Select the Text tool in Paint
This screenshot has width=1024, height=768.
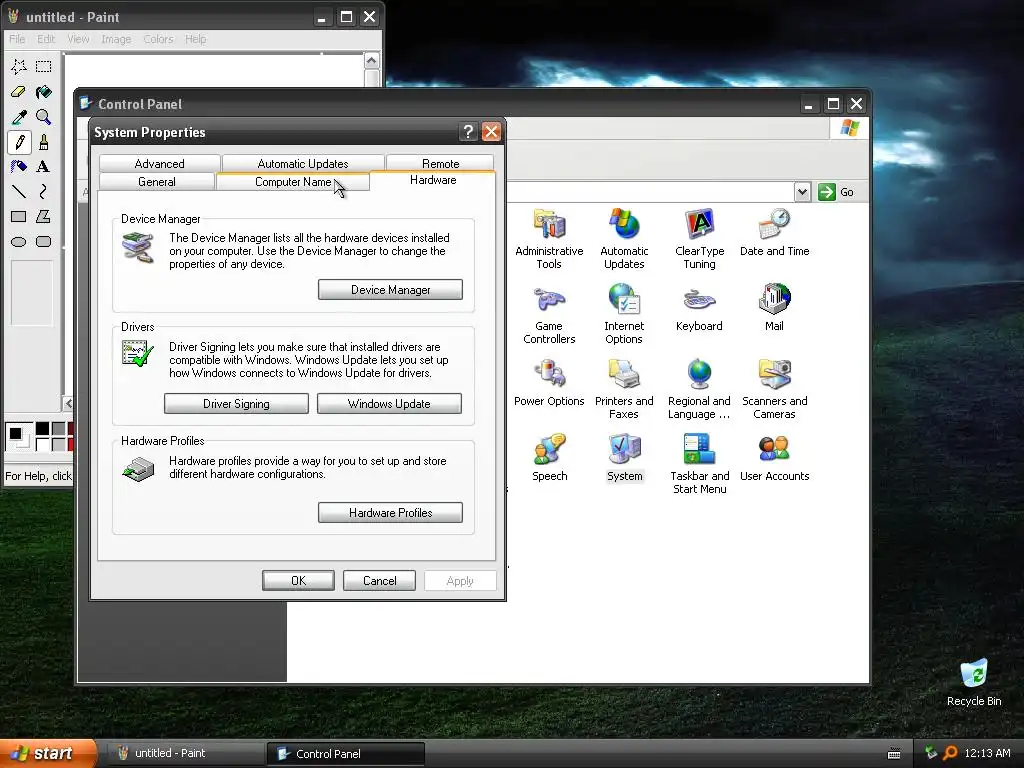(44, 167)
